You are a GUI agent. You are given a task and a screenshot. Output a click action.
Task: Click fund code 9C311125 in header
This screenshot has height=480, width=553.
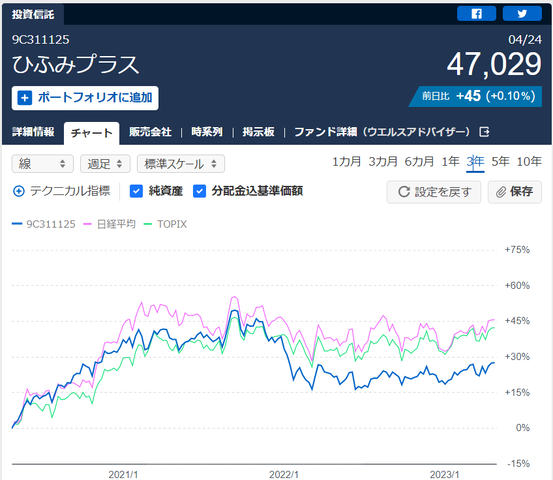click(x=41, y=40)
